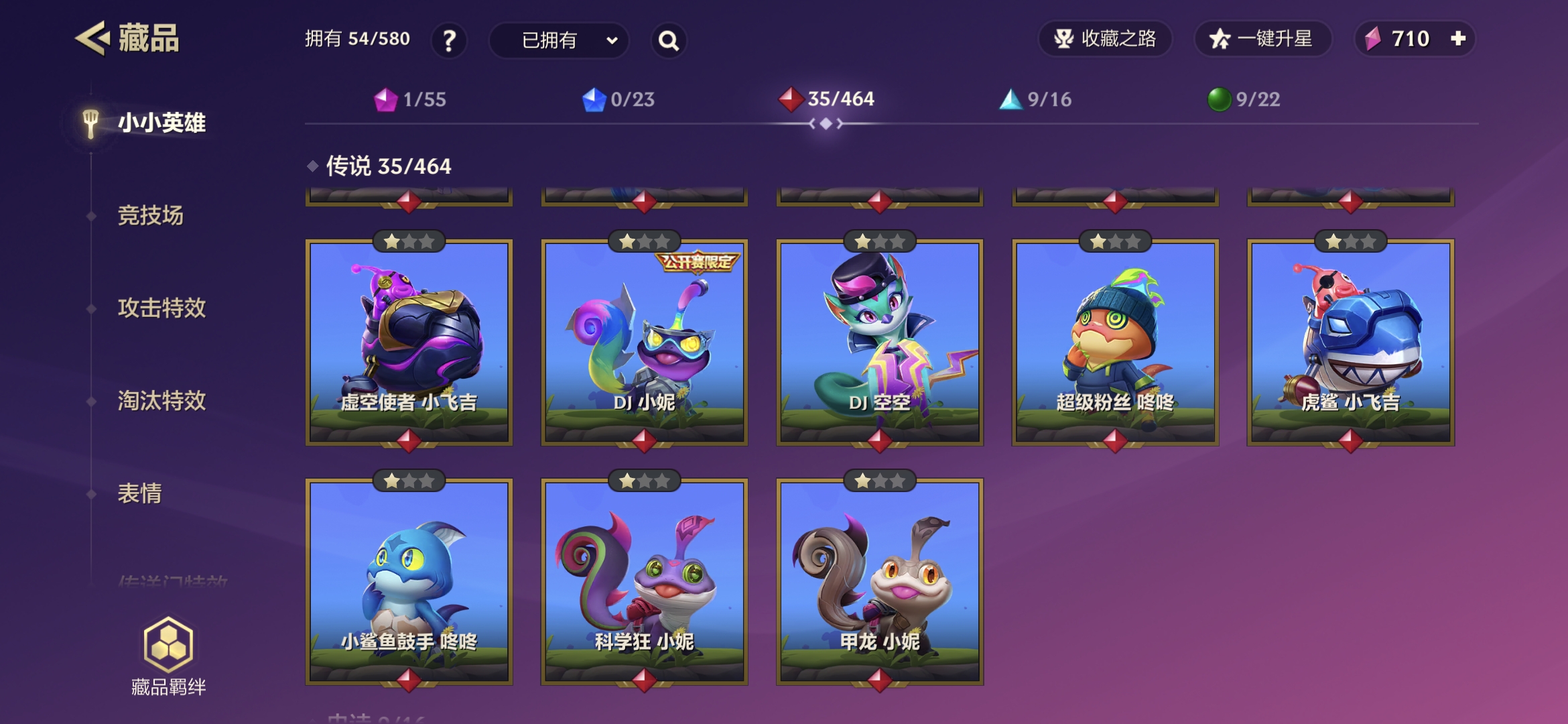Screen dimensions: 1568x724
Task: Select the green orb 9/22 rarity filter
Action: click(1244, 99)
